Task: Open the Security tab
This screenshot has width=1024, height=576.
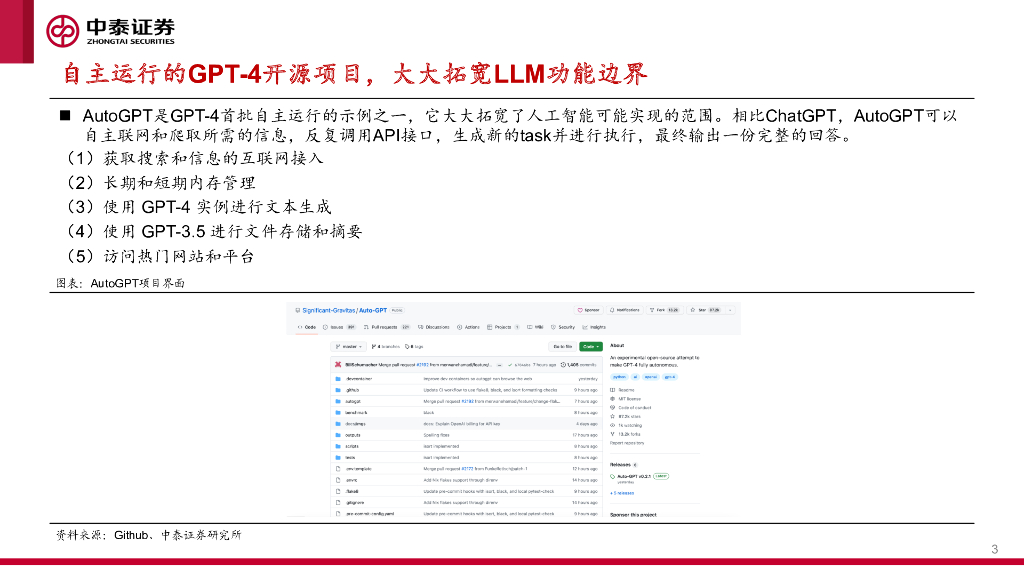Action: click(x=563, y=327)
